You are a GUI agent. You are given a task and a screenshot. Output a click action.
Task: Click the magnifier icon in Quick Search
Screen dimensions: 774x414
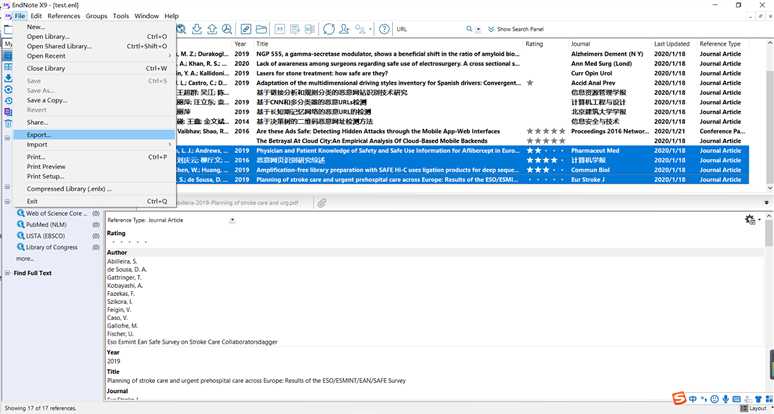[x=469, y=29]
